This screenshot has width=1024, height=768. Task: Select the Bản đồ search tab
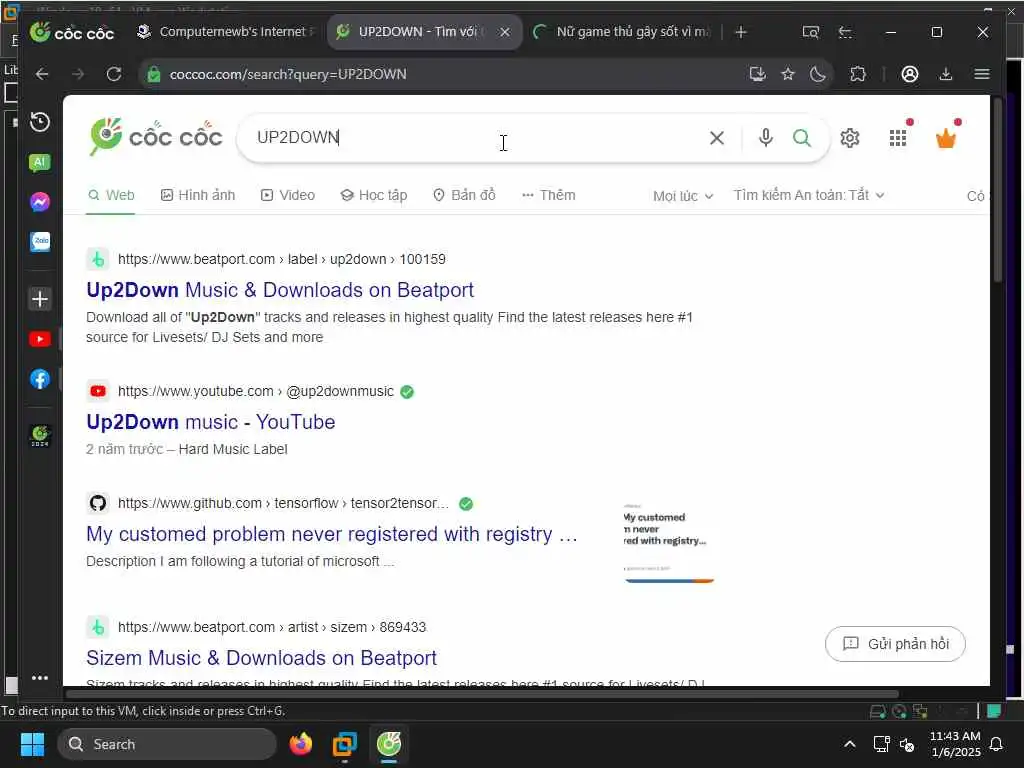click(464, 195)
